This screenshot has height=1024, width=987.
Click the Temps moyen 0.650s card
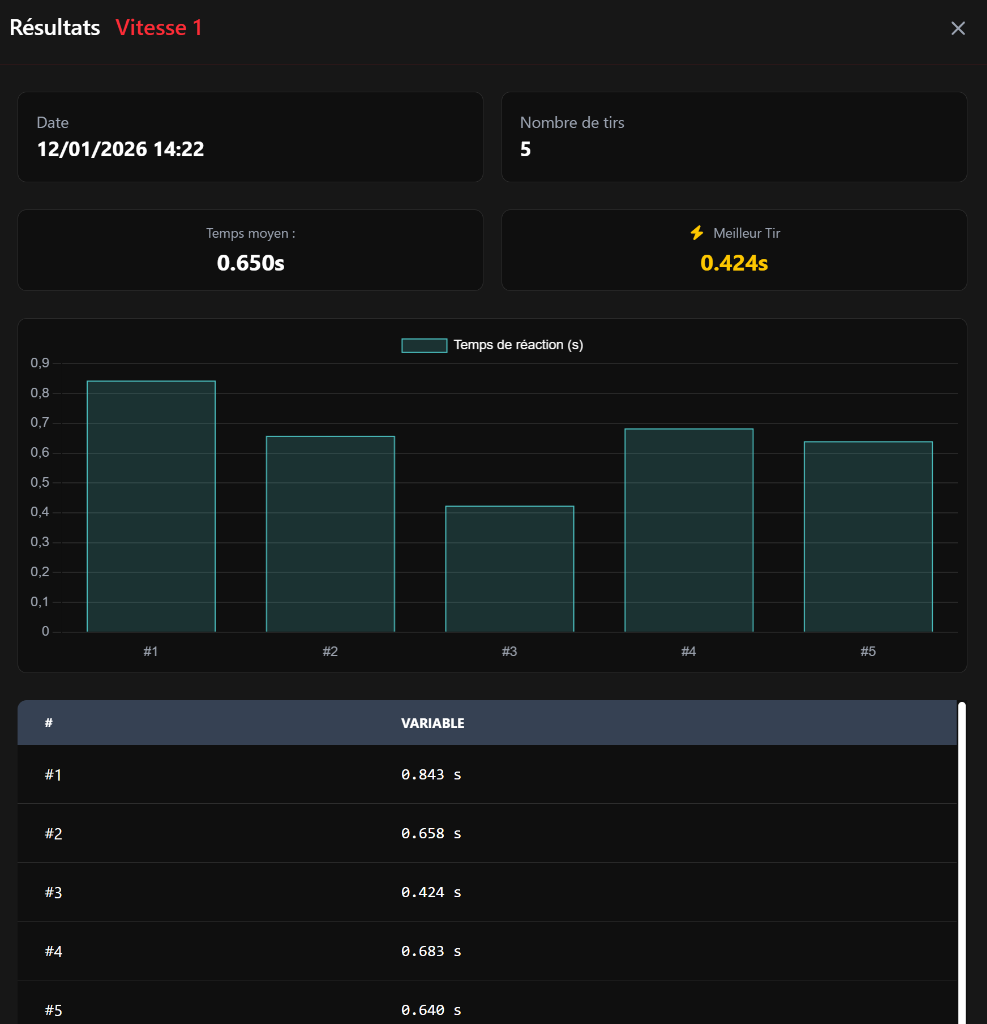pos(250,250)
